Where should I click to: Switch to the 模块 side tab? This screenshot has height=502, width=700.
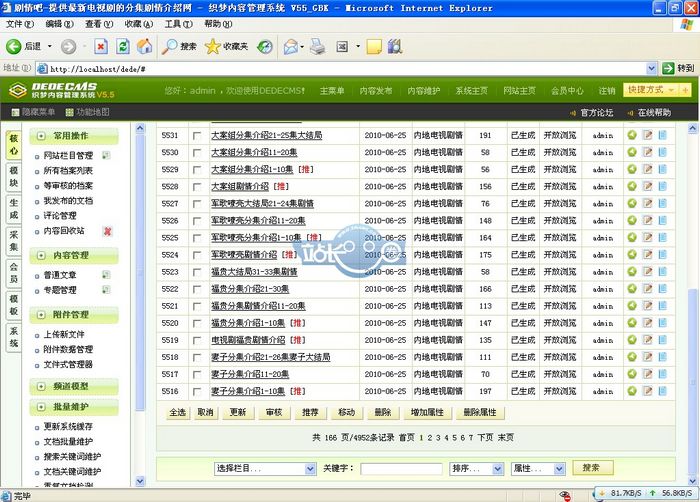pyautogui.click(x=14, y=176)
